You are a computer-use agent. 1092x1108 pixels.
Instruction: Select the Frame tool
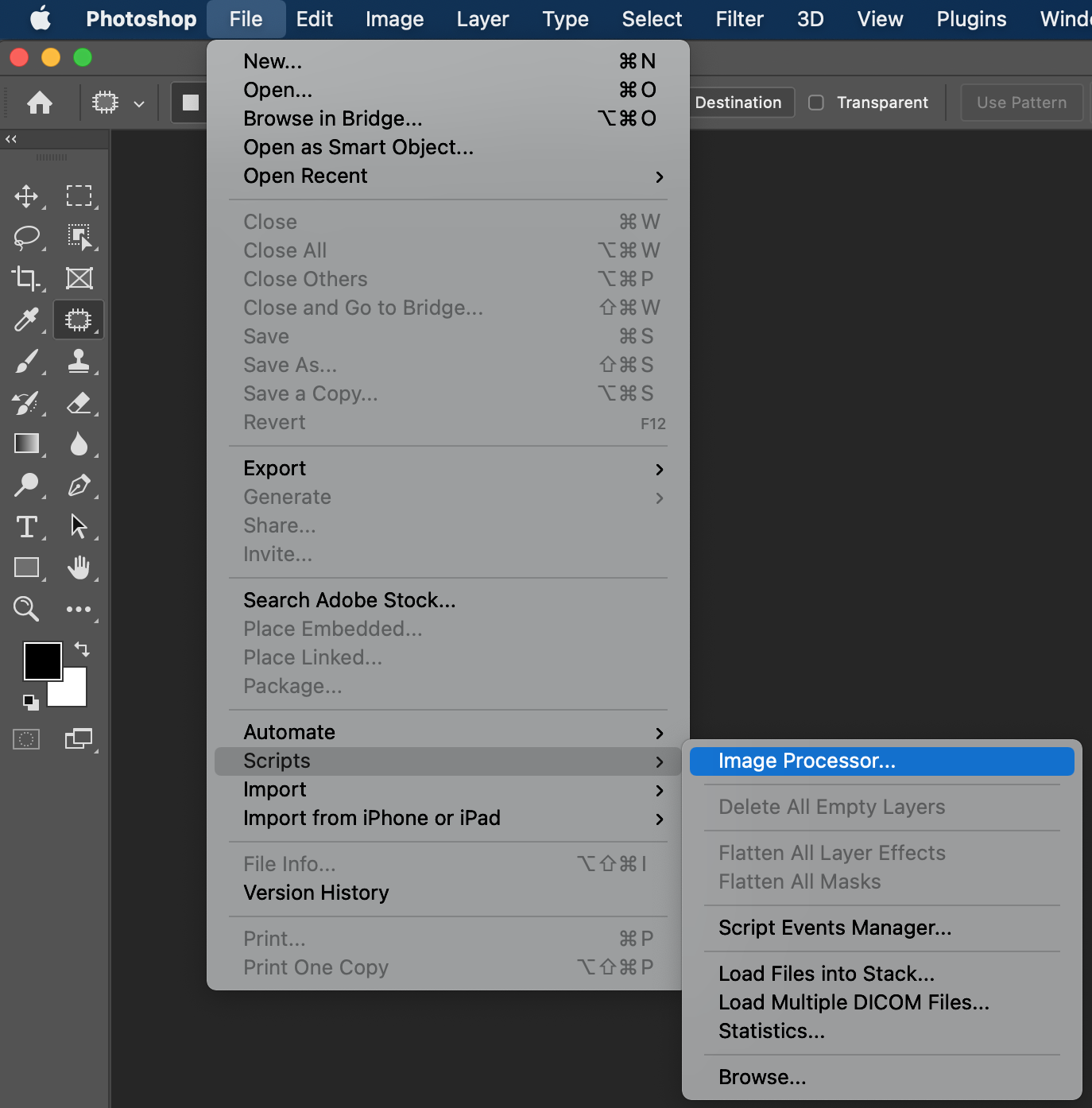click(79, 278)
